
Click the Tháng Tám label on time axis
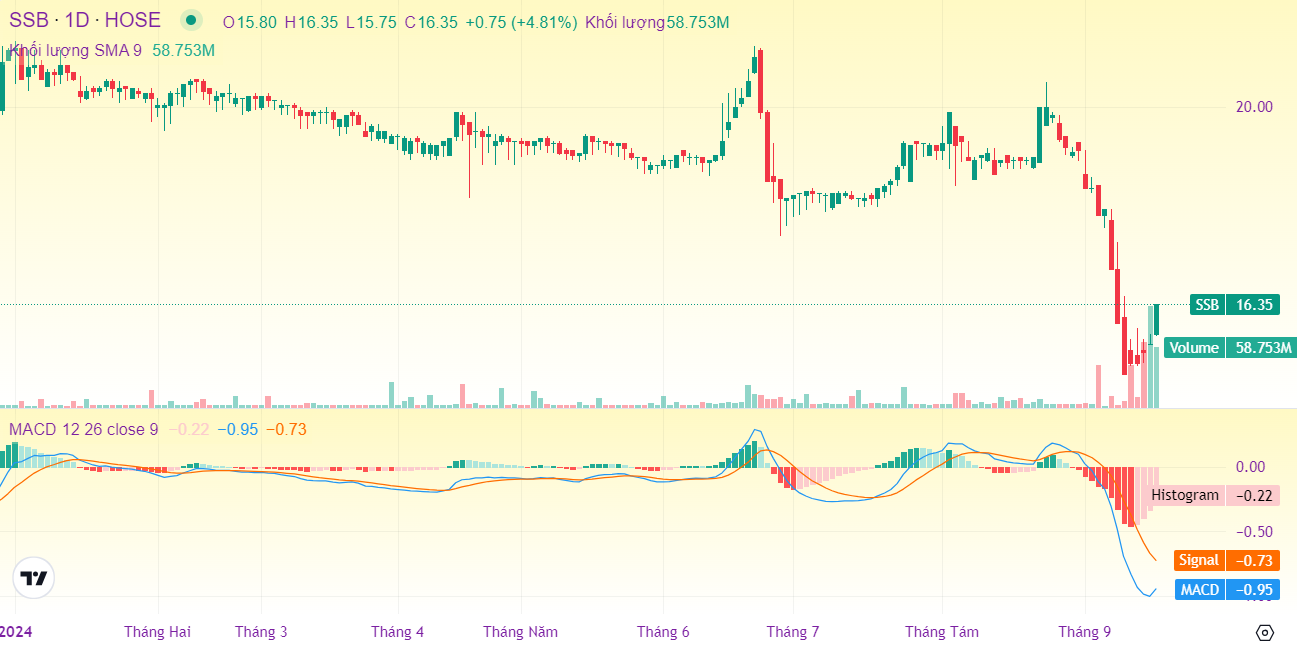pyautogui.click(x=942, y=631)
